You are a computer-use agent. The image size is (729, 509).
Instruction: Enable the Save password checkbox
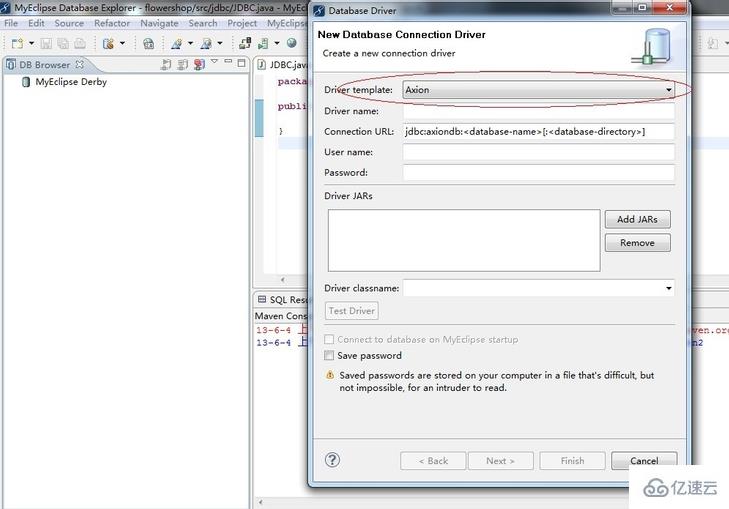coord(329,356)
